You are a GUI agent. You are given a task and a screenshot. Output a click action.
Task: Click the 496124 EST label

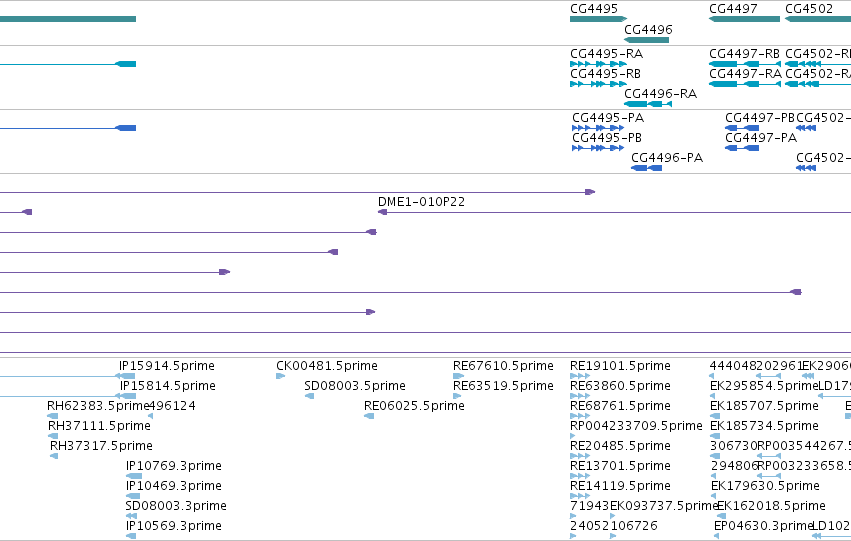click(x=172, y=406)
